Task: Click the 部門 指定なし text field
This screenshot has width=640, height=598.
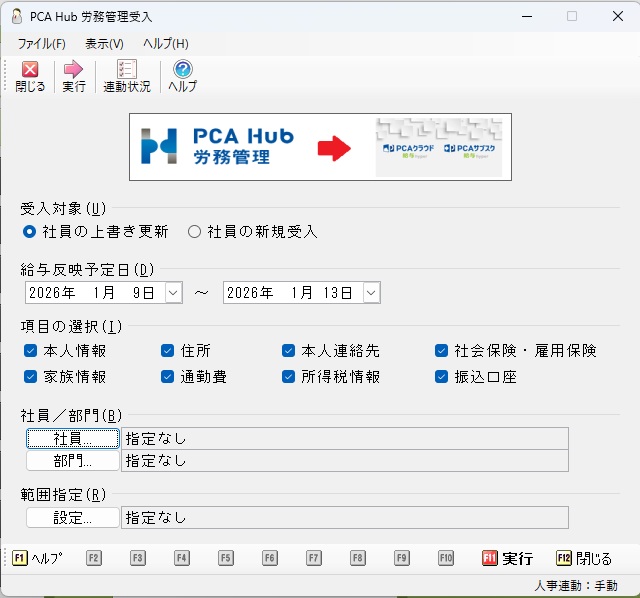Action: click(x=344, y=461)
